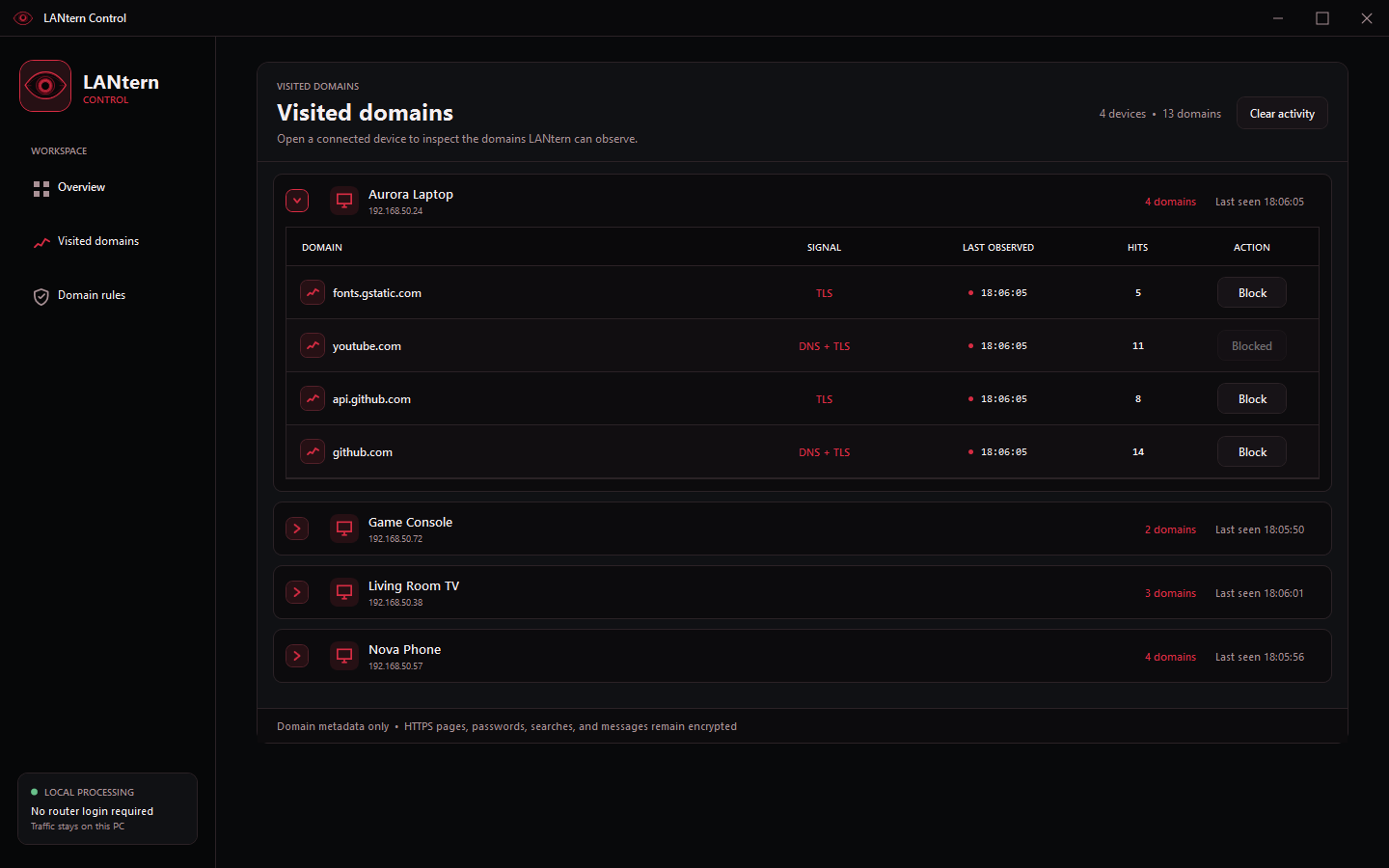
Task: Click the LOCAL PROCESSING status card
Action: coord(107,808)
